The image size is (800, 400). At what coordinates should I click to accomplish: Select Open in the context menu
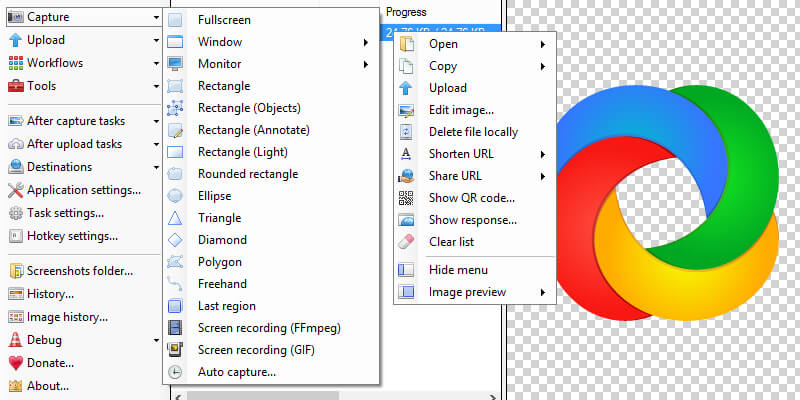point(474,44)
